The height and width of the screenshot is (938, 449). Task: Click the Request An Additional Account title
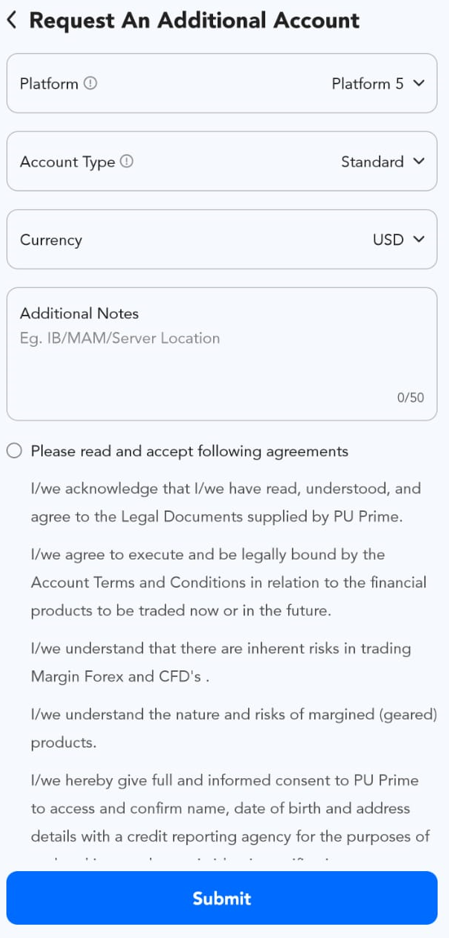194,20
